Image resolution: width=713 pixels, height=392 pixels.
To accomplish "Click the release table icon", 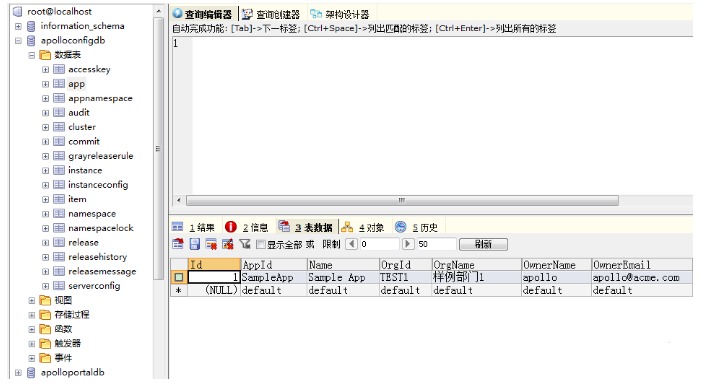I will [x=59, y=242].
